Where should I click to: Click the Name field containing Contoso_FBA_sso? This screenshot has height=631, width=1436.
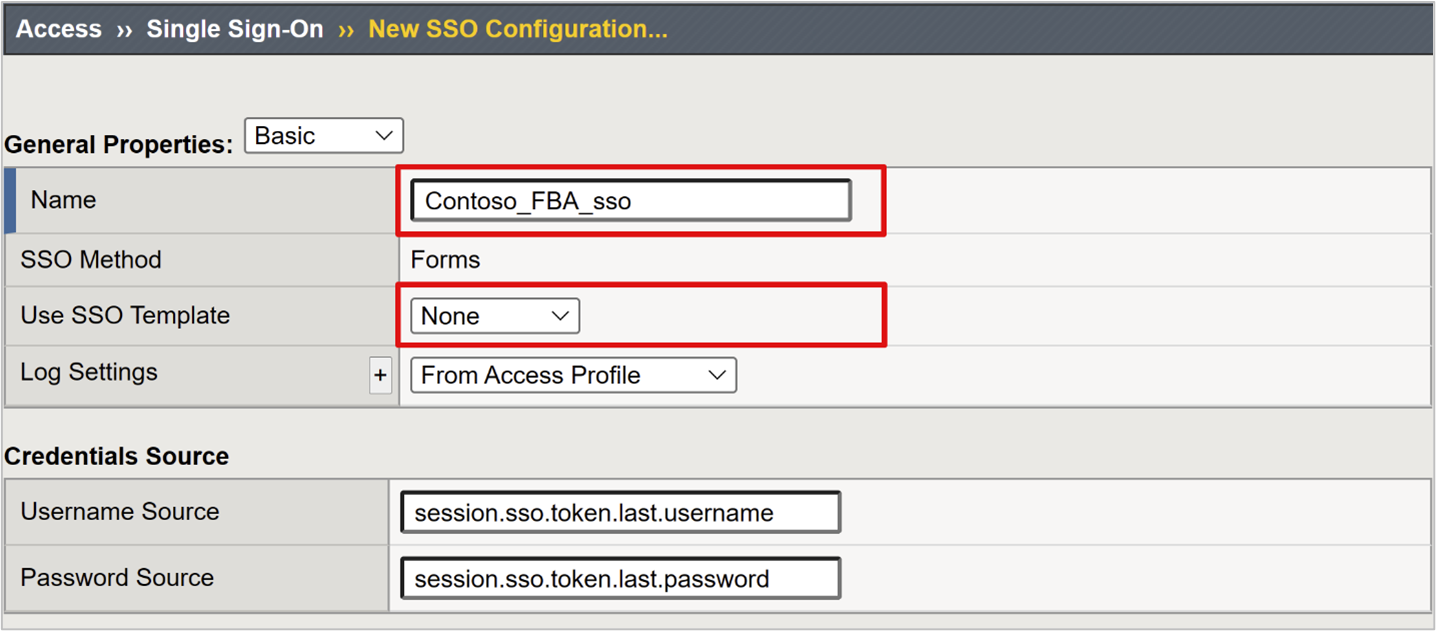[x=630, y=199]
